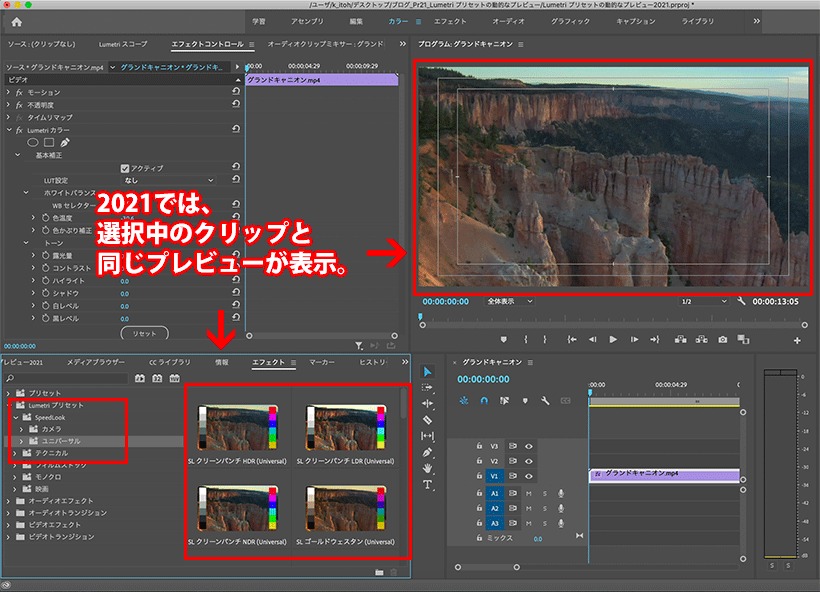Expand the ビデオエフェクト folder
820x592 pixels.
[8, 525]
